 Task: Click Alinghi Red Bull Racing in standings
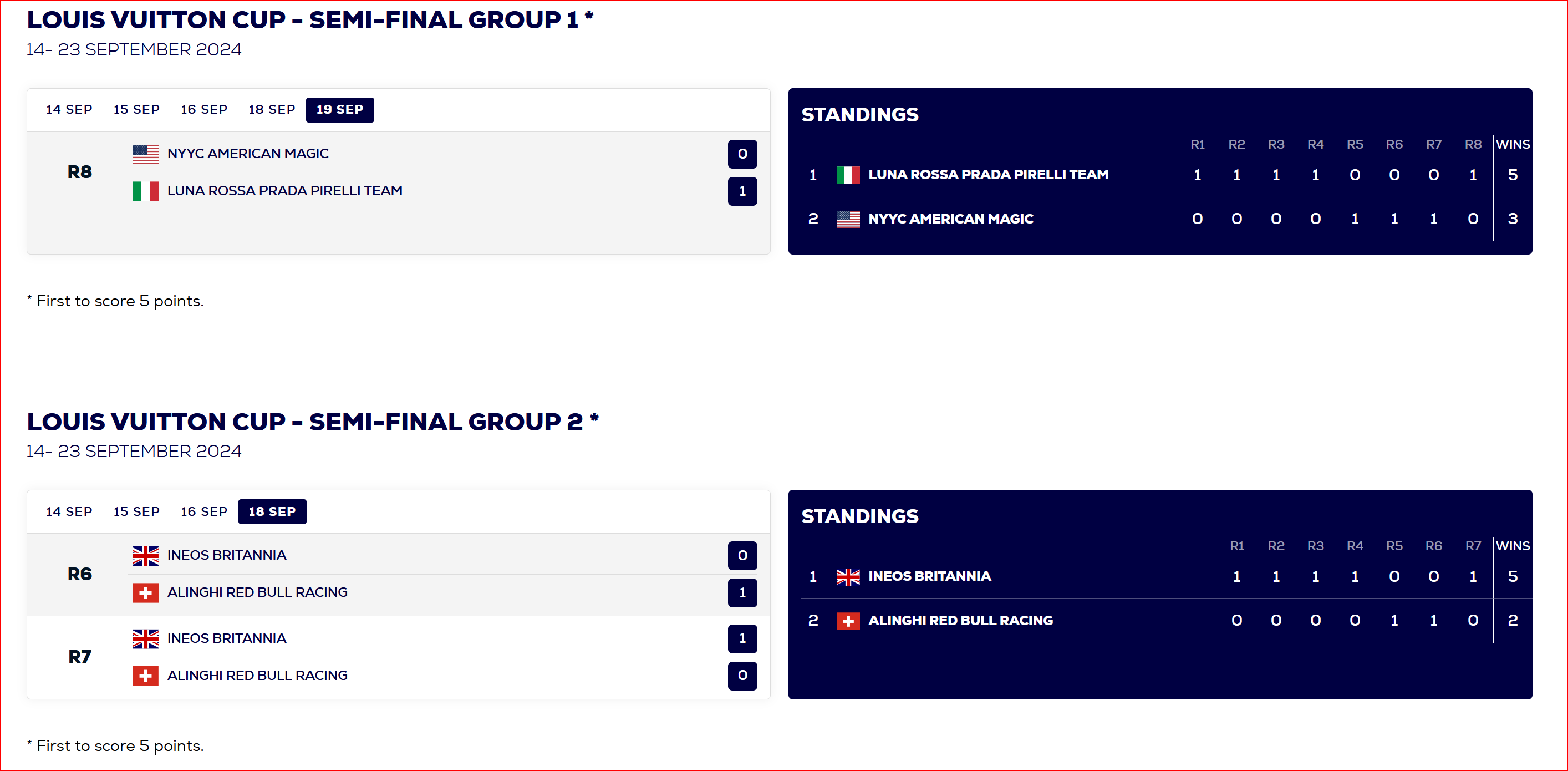pyautogui.click(x=960, y=621)
